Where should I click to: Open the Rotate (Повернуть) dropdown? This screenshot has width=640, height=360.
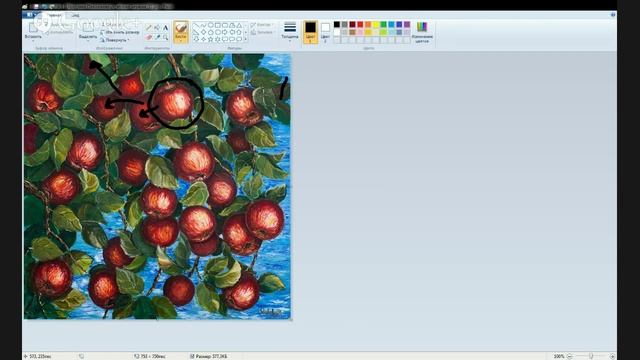click(115, 40)
